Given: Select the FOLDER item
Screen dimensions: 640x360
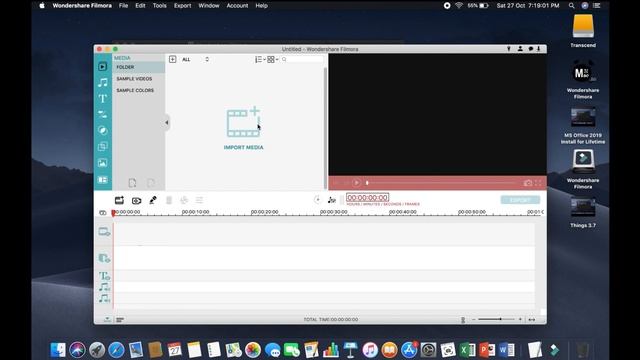Looking at the screenshot, I should click(139, 67).
